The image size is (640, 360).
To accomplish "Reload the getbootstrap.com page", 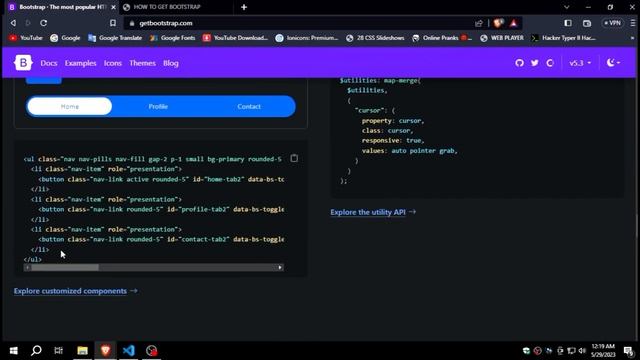I will (44, 23).
